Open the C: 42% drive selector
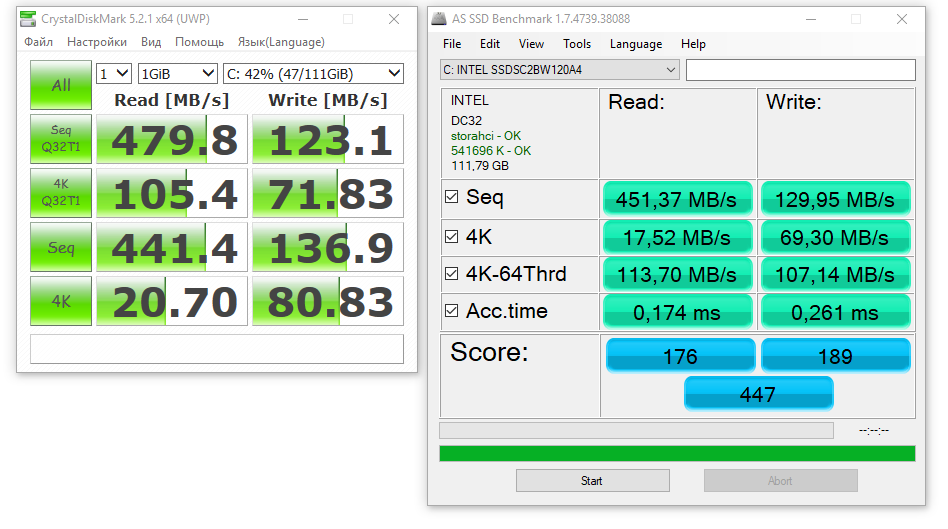The image size is (948, 529). coord(313,74)
